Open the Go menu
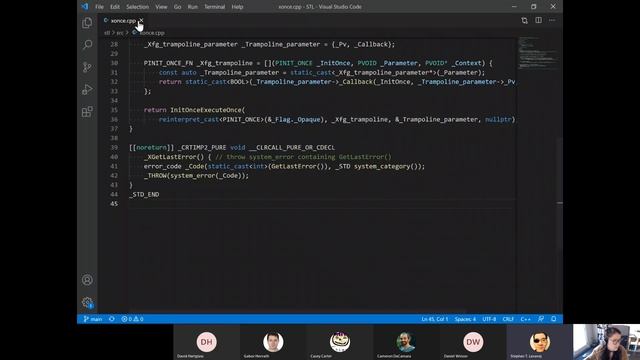Image resolution: width=640 pixels, height=360 pixels. pos(178,7)
